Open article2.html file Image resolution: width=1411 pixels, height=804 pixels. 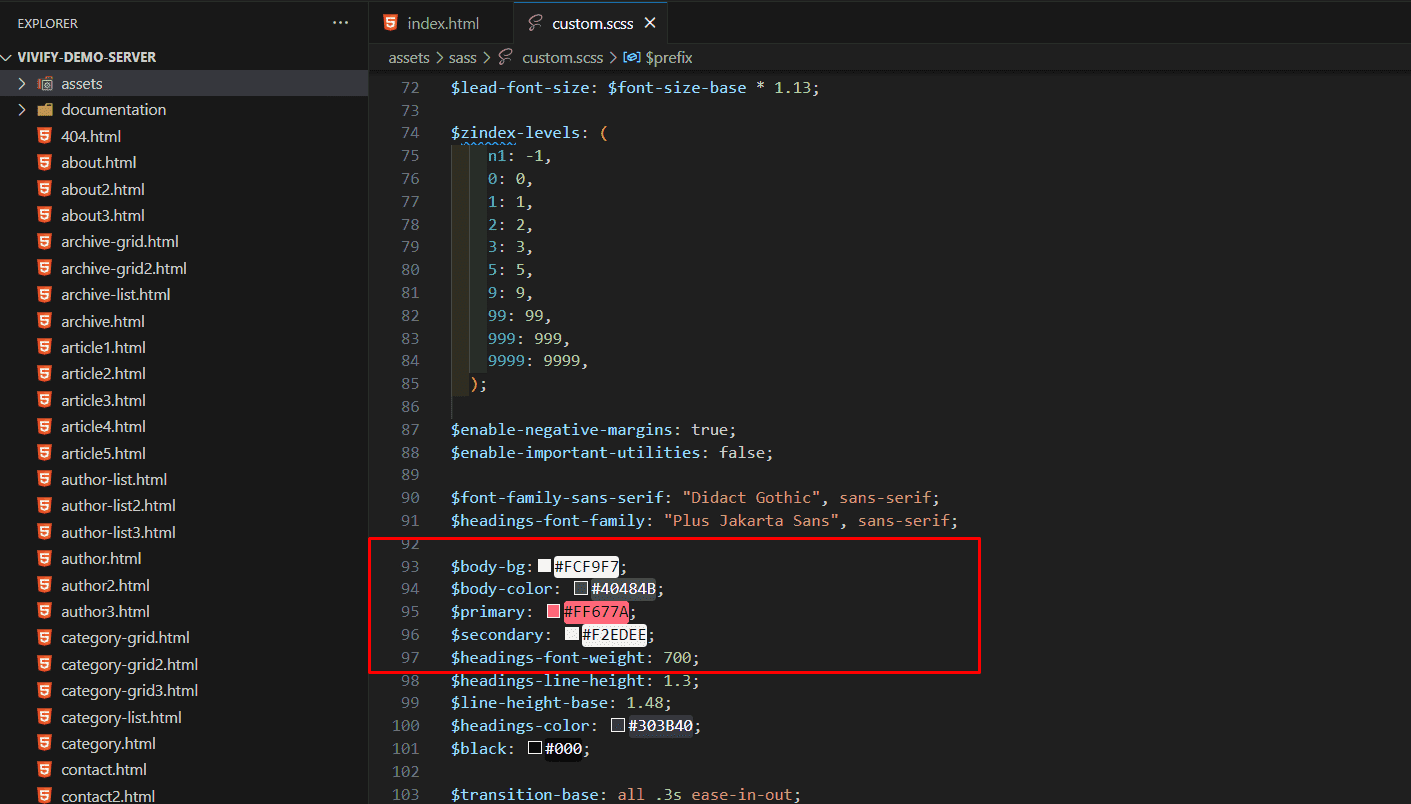103,373
